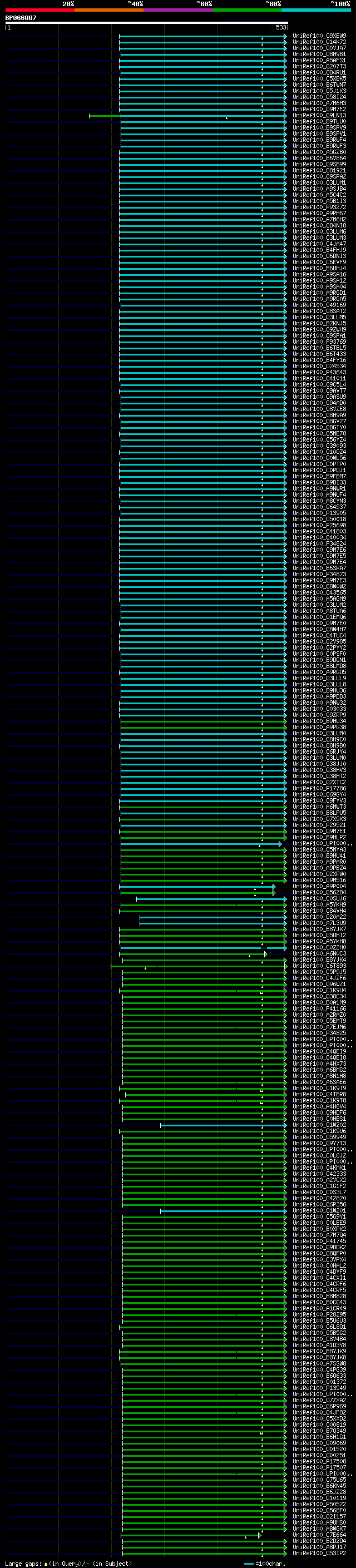Select the UniRef100_Q5J1K3 label
Viewport: 356px width, 1568px height.
pos(319,91)
